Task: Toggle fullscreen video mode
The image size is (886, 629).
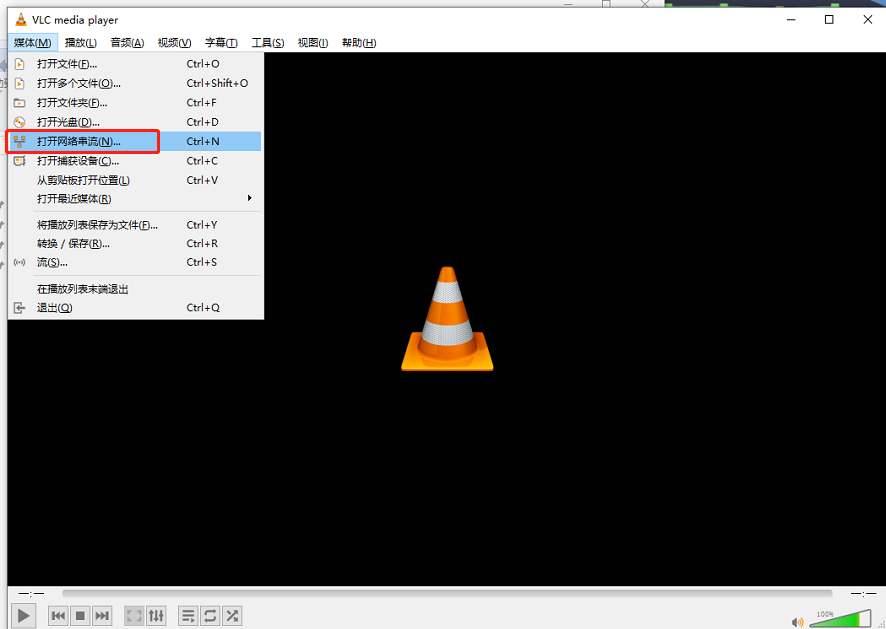Action: 134,615
